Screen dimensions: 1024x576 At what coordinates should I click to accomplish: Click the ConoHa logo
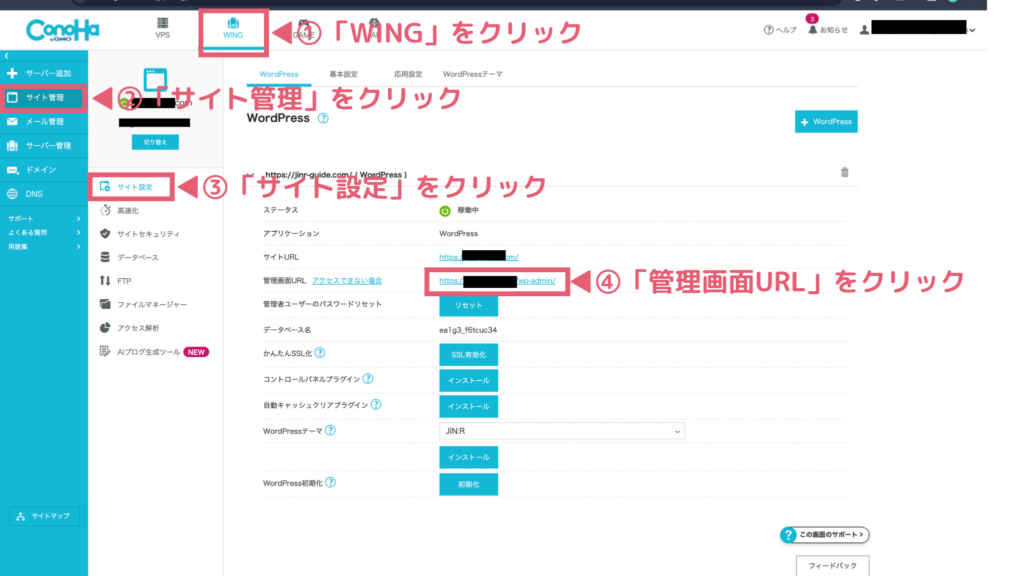63,30
